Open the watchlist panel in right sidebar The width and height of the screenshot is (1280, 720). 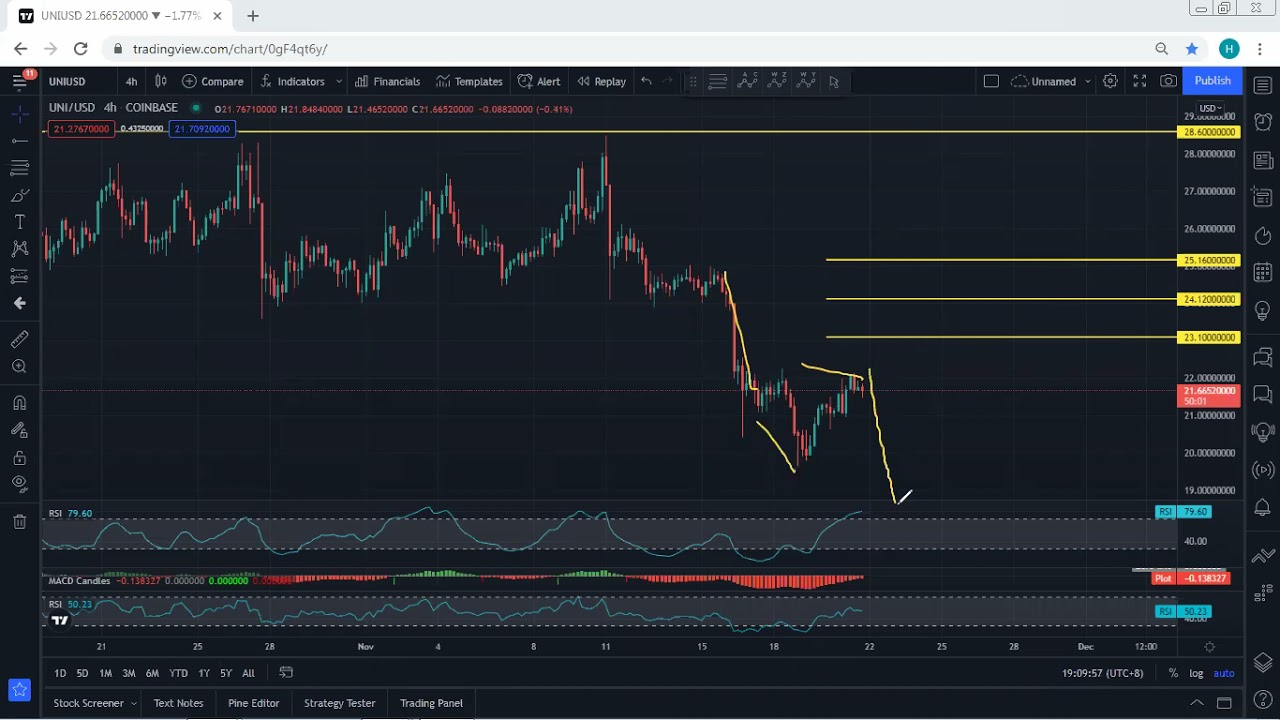pyautogui.click(x=1262, y=85)
